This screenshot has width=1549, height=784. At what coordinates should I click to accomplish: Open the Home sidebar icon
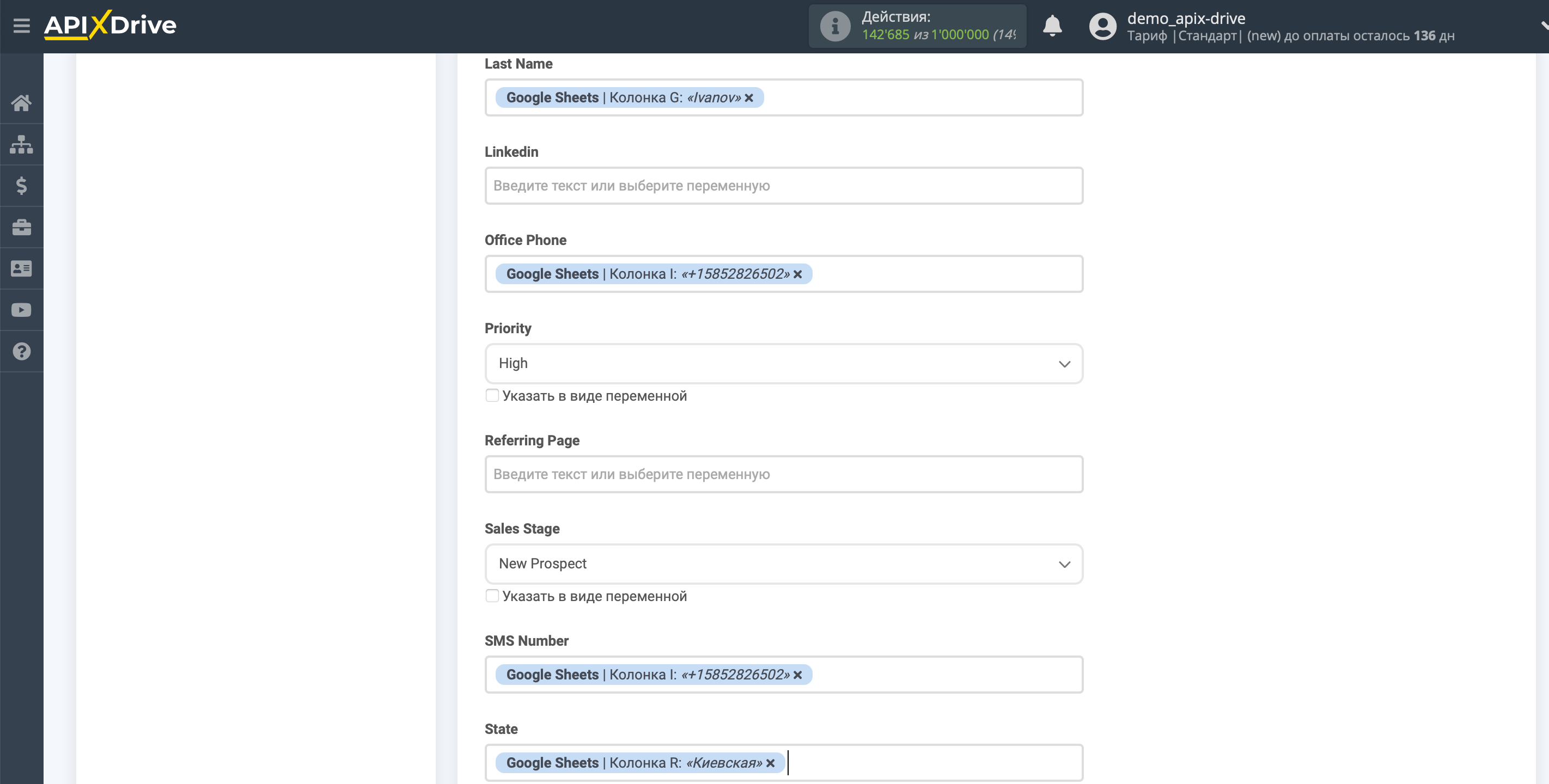pyautogui.click(x=22, y=103)
